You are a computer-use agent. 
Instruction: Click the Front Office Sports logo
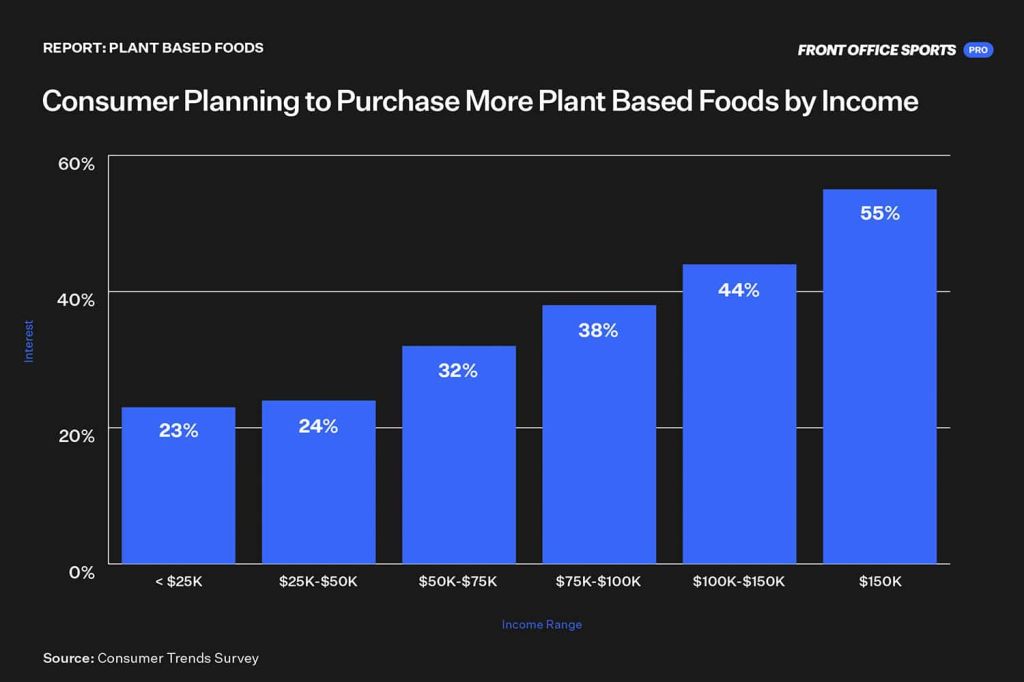pos(876,50)
